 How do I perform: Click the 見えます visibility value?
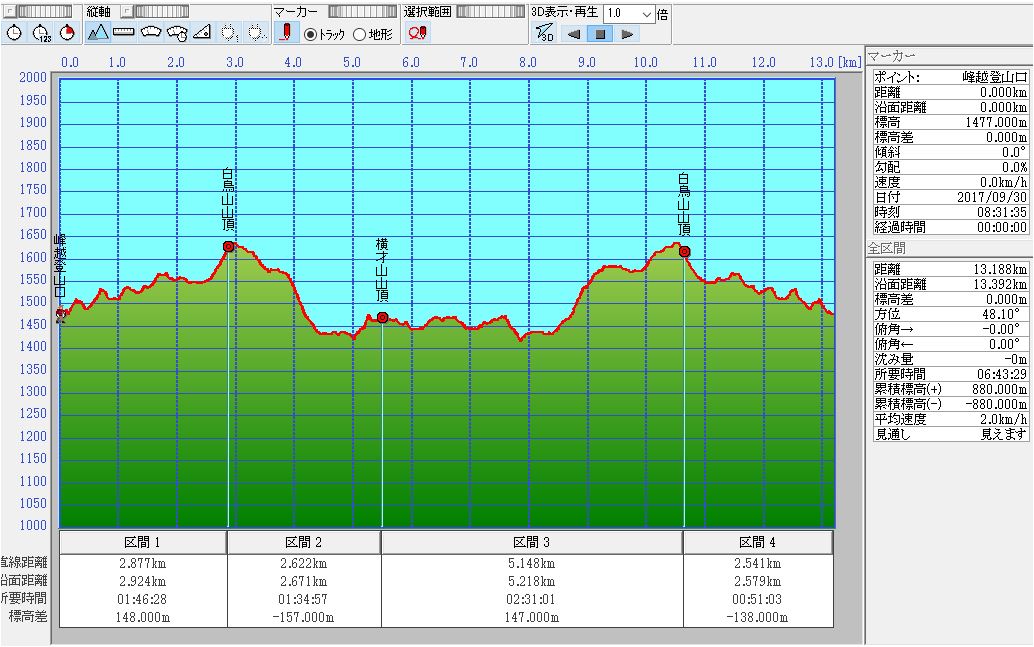click(x=1004, y=434)
